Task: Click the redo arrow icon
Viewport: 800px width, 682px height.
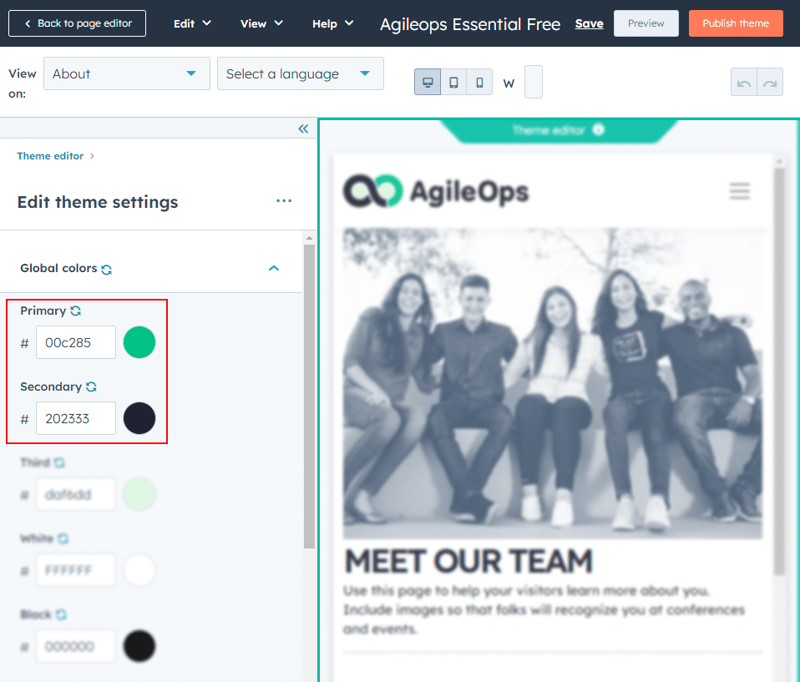Action: 770,83
